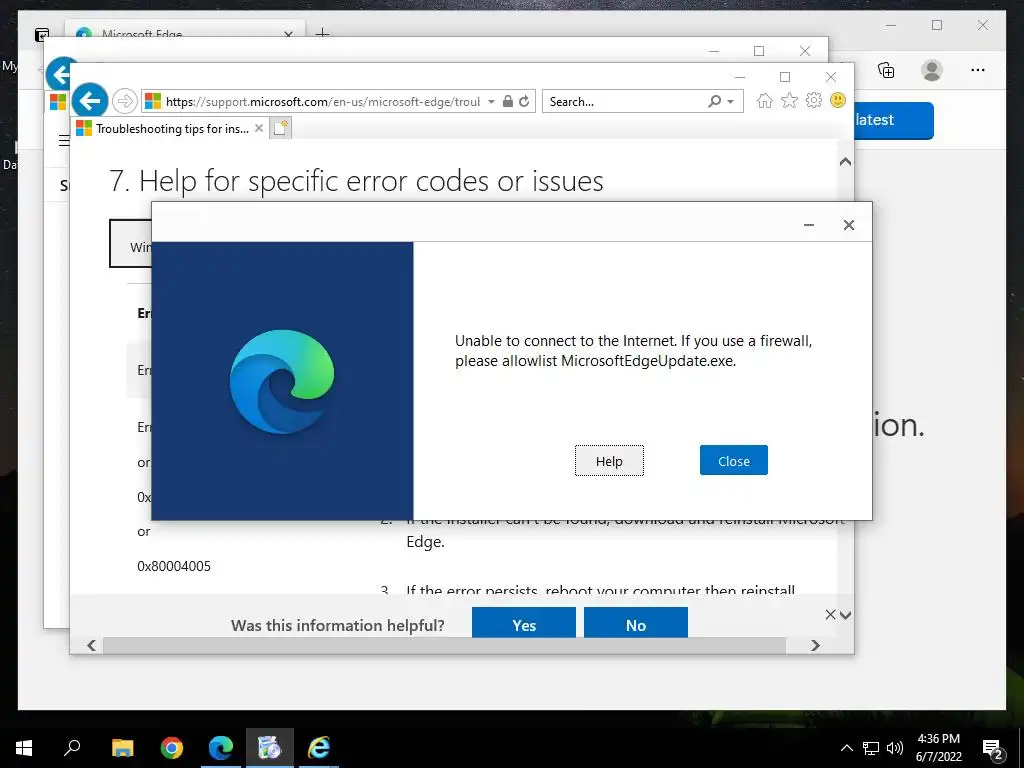Click the Search... box in Internet Explorer
Viewport: 1024px width, 768px height.
click(624, 101)
